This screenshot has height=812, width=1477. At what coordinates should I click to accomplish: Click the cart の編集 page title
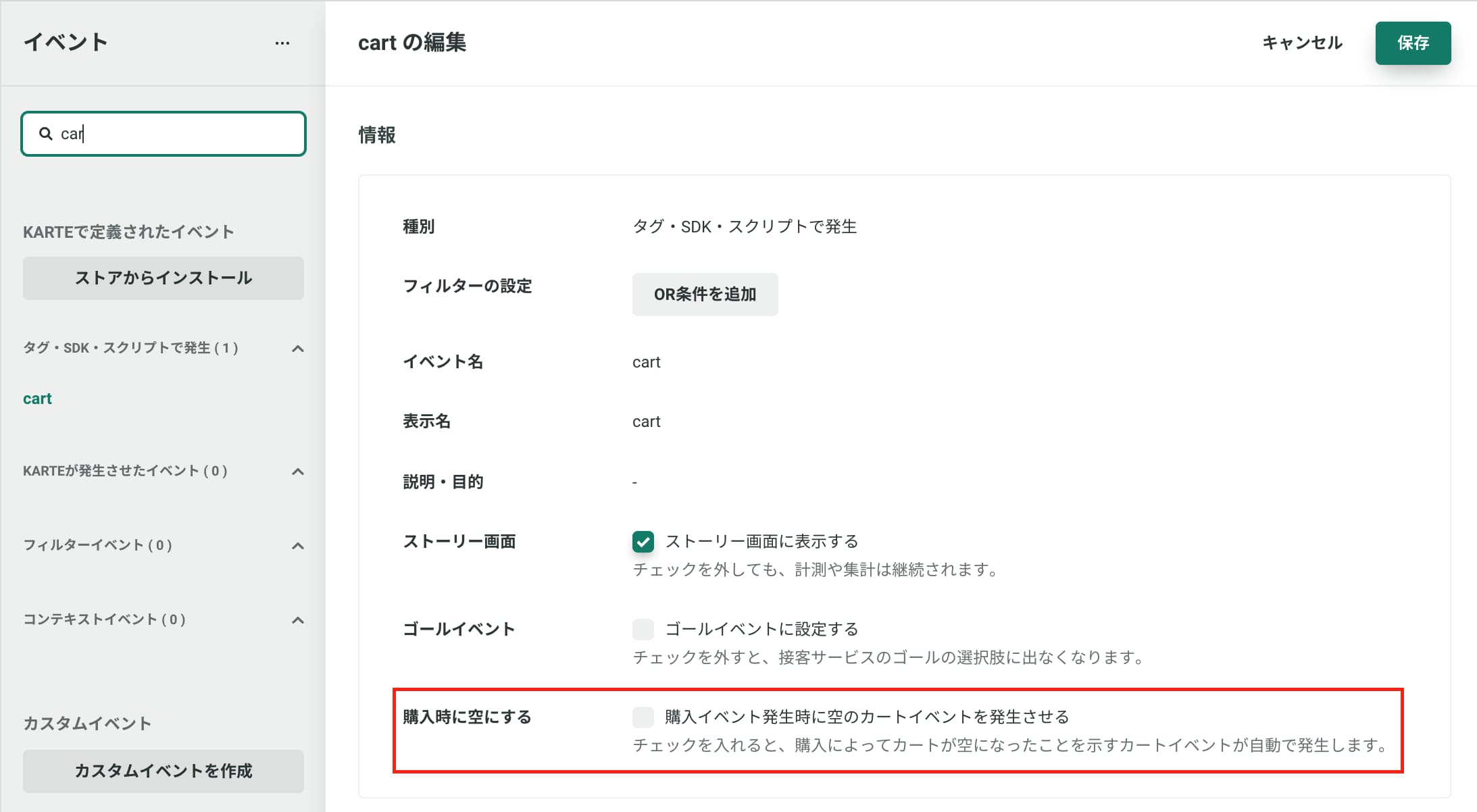(412, 43)
